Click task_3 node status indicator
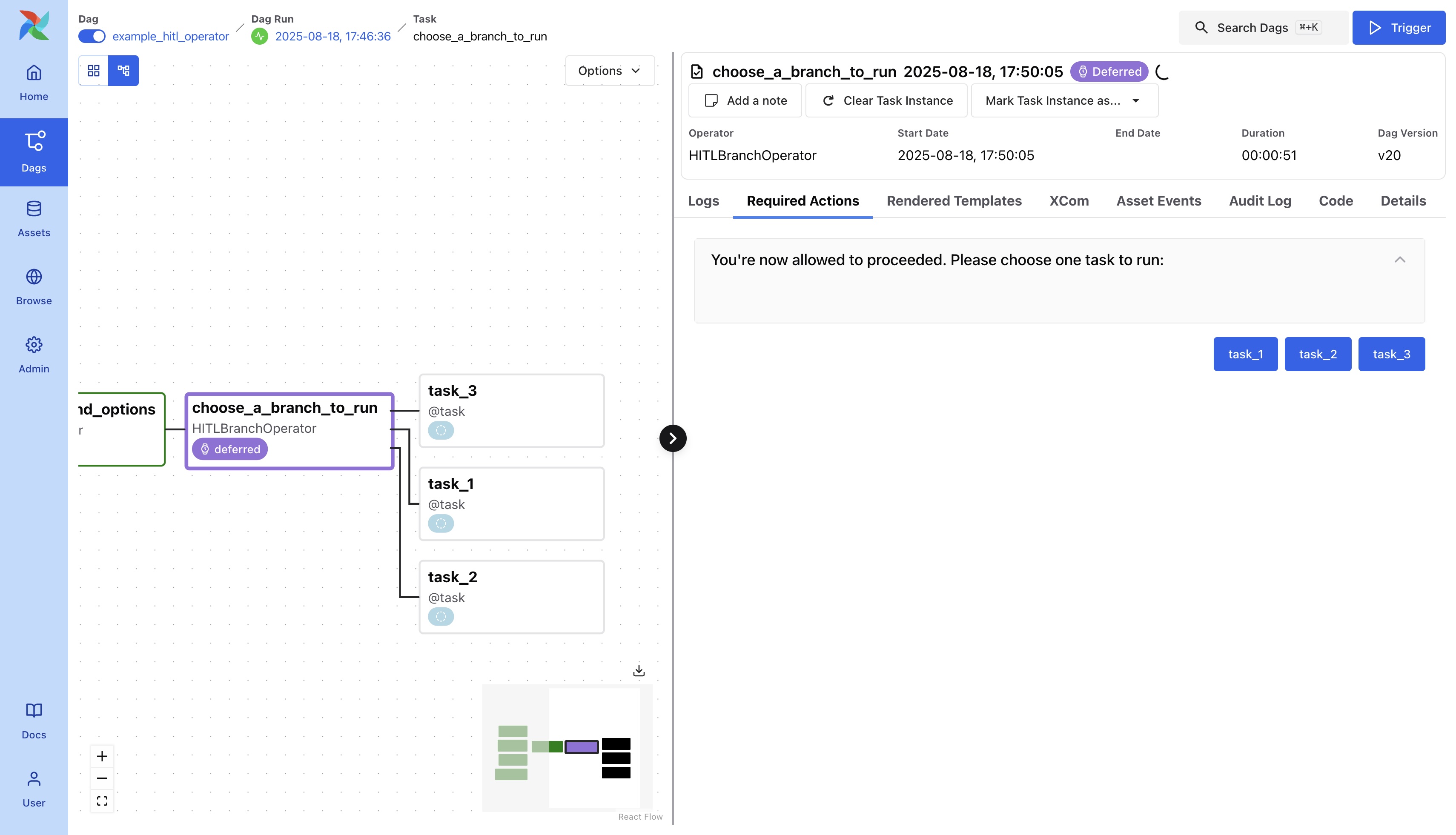 (441, 430)
